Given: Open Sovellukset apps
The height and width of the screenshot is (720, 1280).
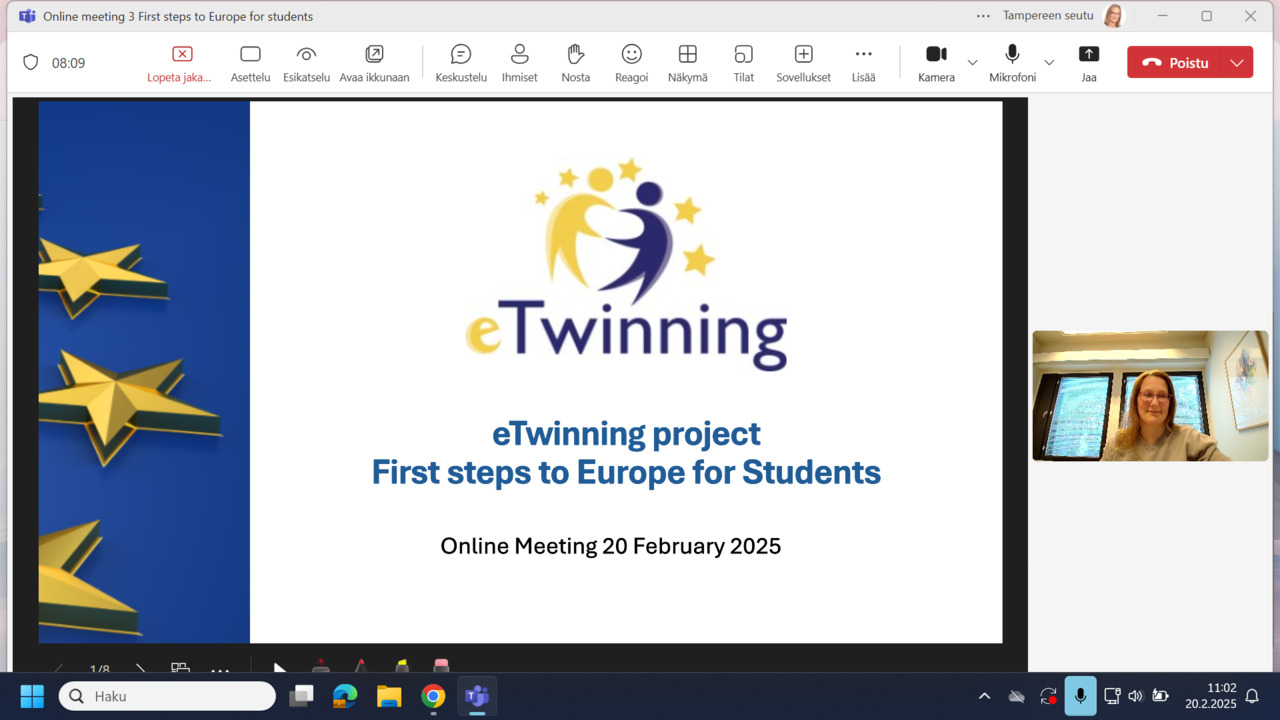Looking at the screenshot, I should point(803,63).
